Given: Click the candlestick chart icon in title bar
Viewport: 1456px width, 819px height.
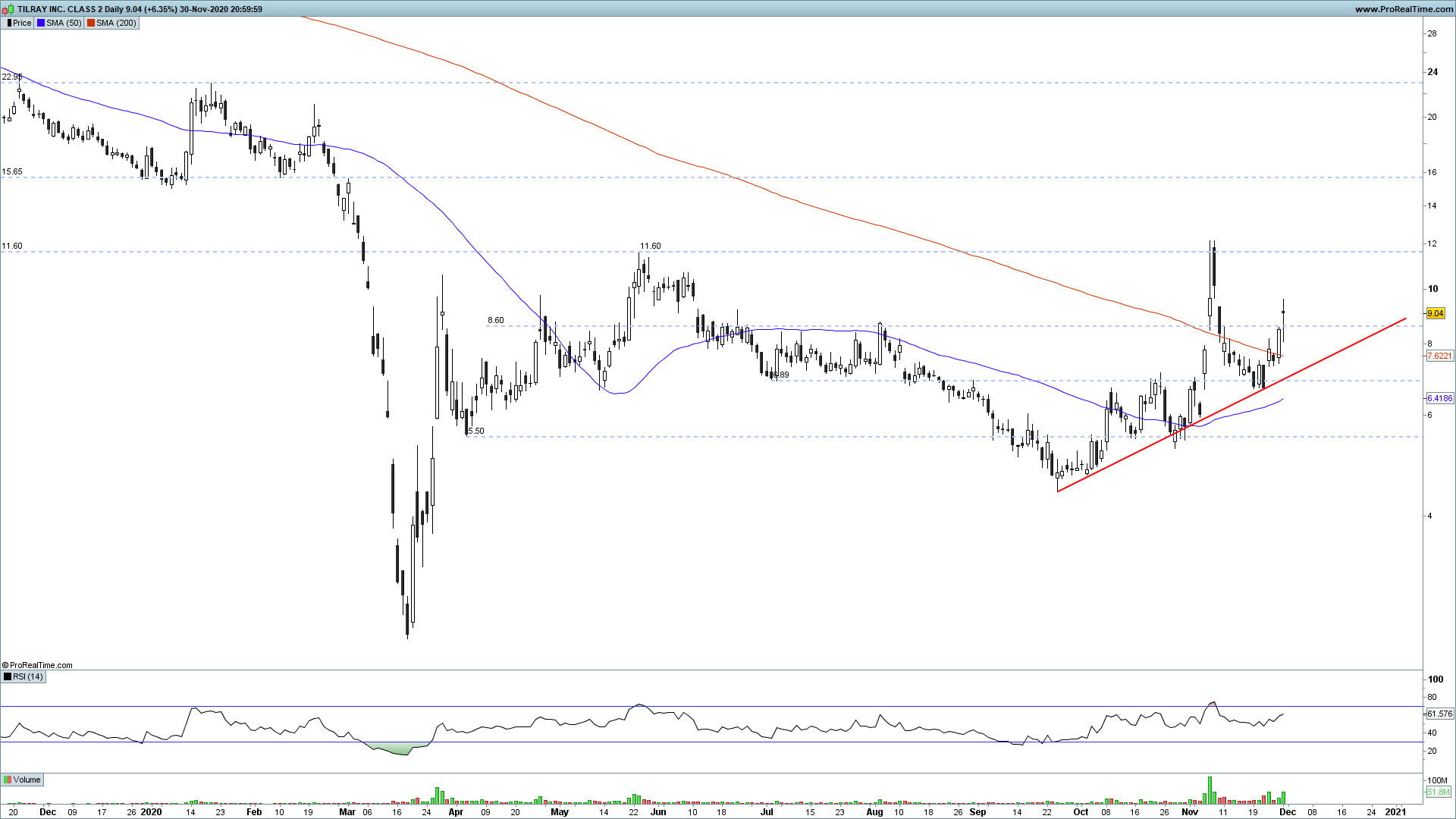Looking at the screenshot, I should tap(8, 9).
